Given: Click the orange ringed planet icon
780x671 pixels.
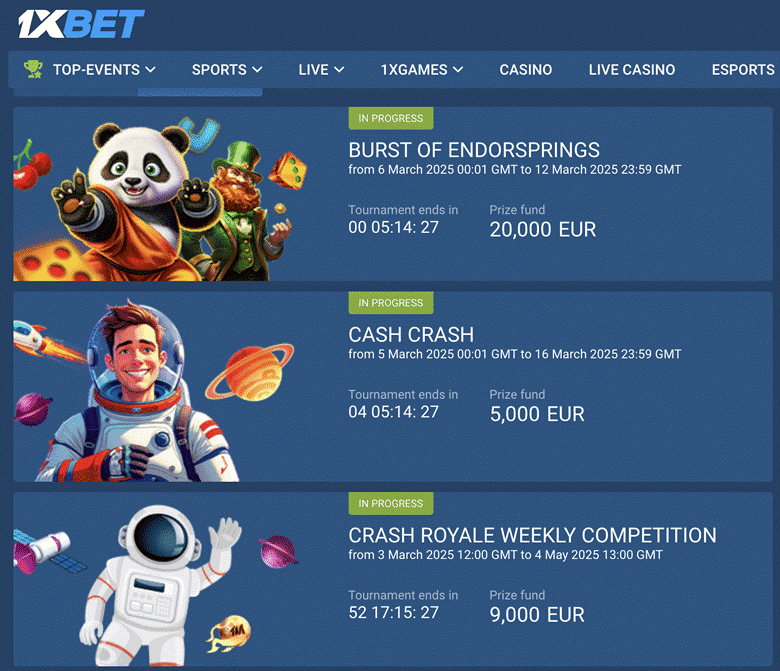Looking at the screenshot, I should tap(250, 374).
